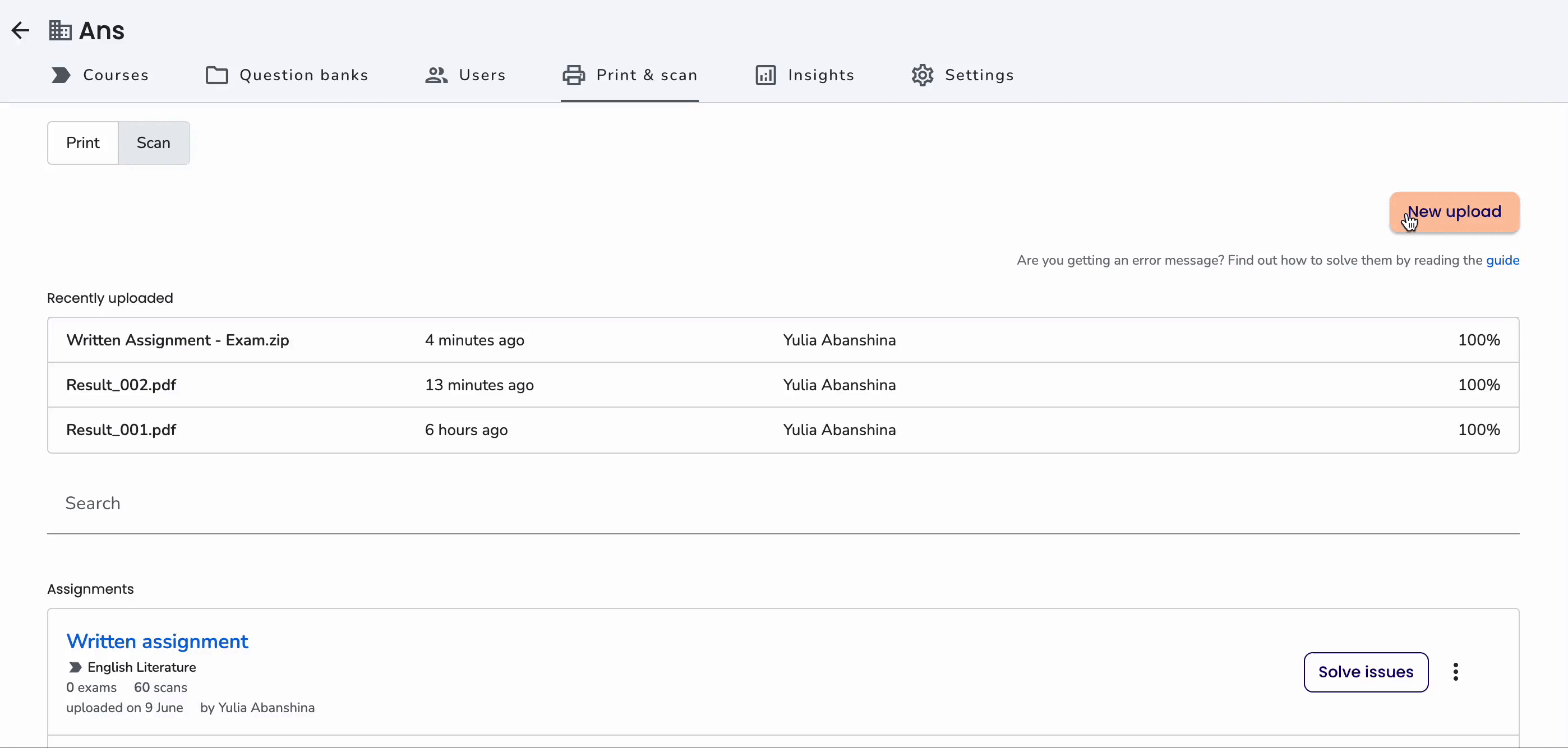Open the Written assignment three-dot menu

tap(1455, 671)
